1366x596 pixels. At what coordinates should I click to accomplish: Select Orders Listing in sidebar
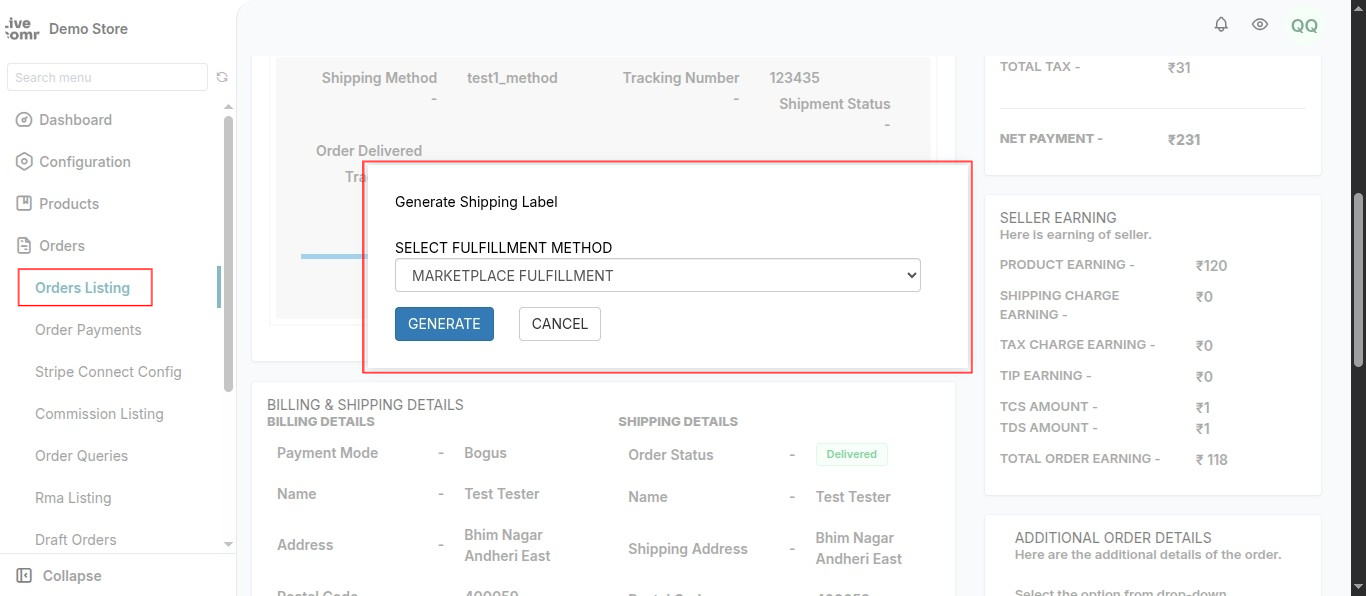point(83,288)
